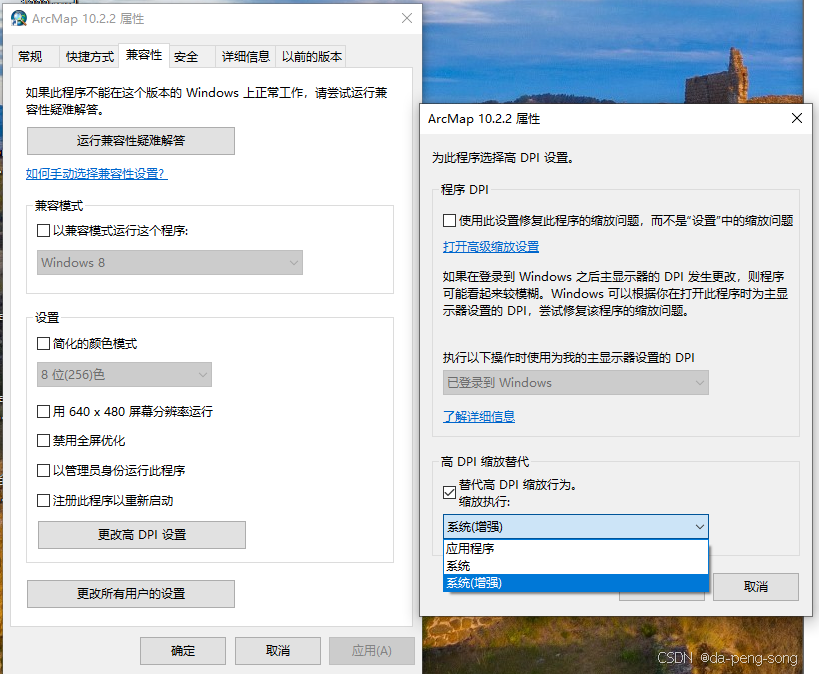Enable 以管理员身份运行此程序 checkbox
819x674 pixels.
(43, 471)
